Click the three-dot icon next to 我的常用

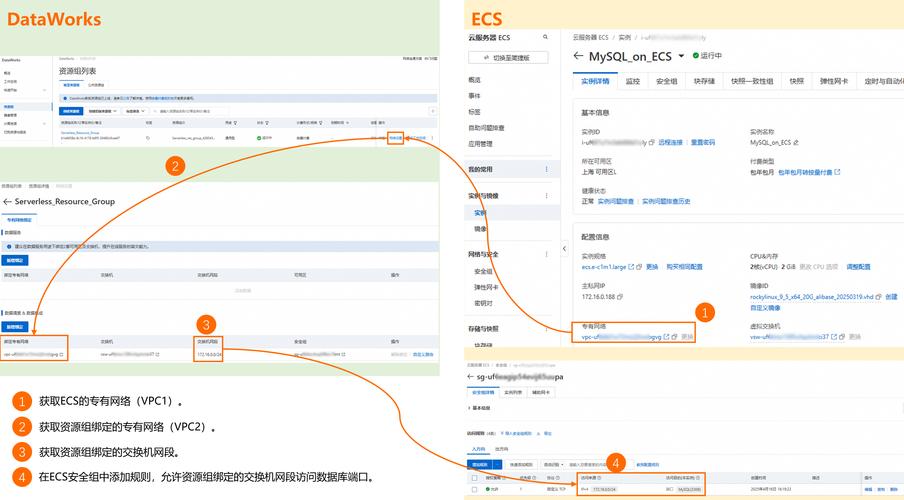click(546, 170)
